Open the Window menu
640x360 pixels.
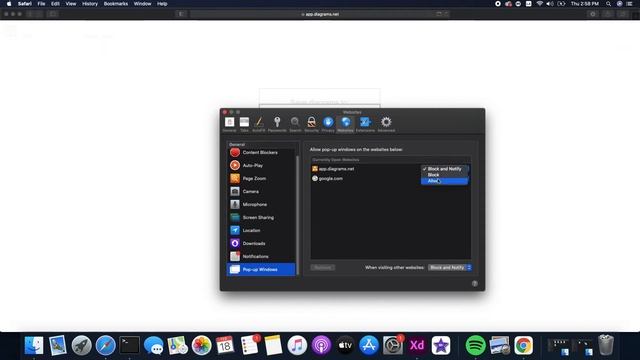point(142,4)
